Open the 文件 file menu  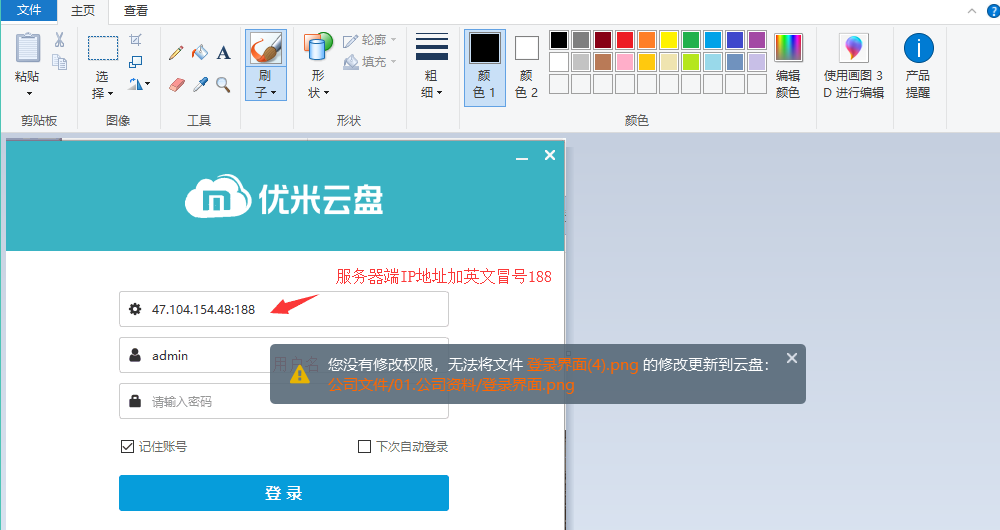tap(29, 10)
